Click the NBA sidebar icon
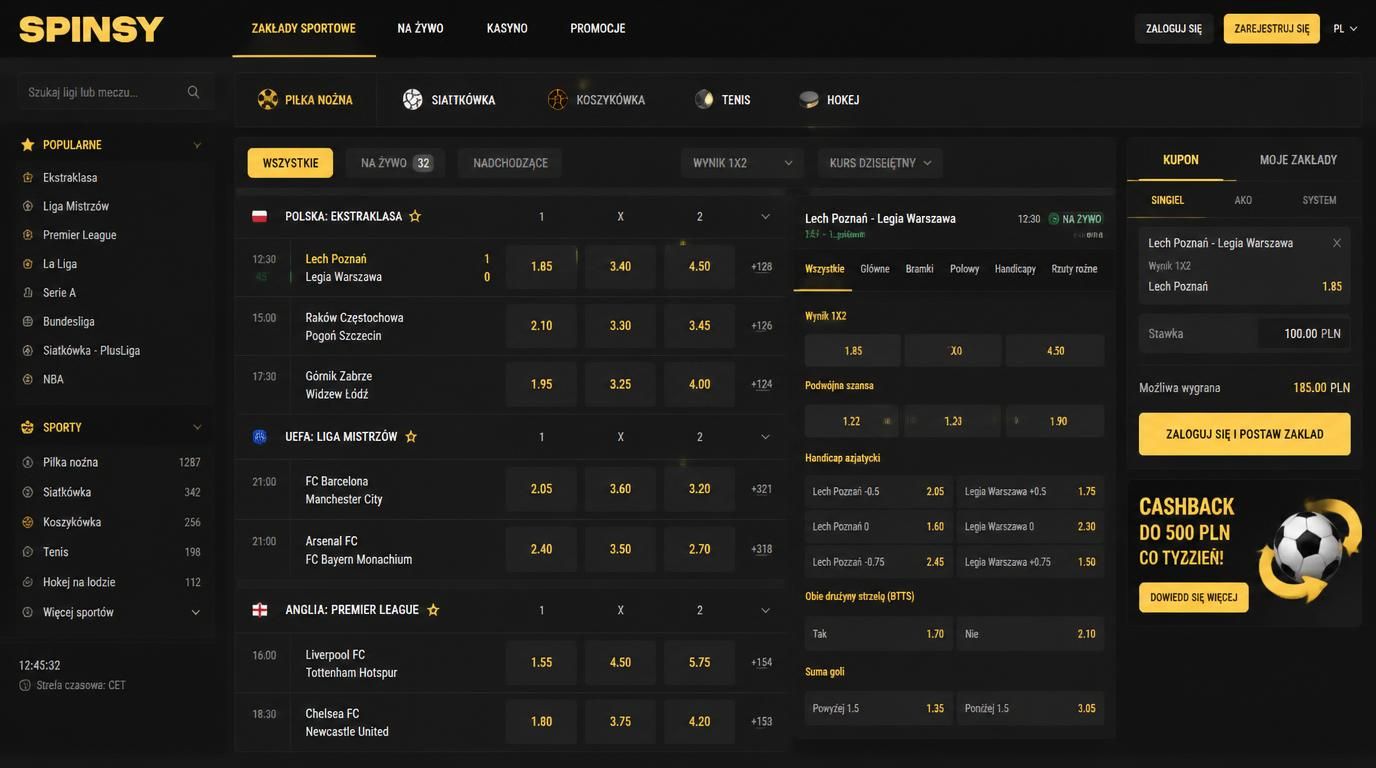The image size is (1376, 768). pyautogui.click(x=28, y=379)
